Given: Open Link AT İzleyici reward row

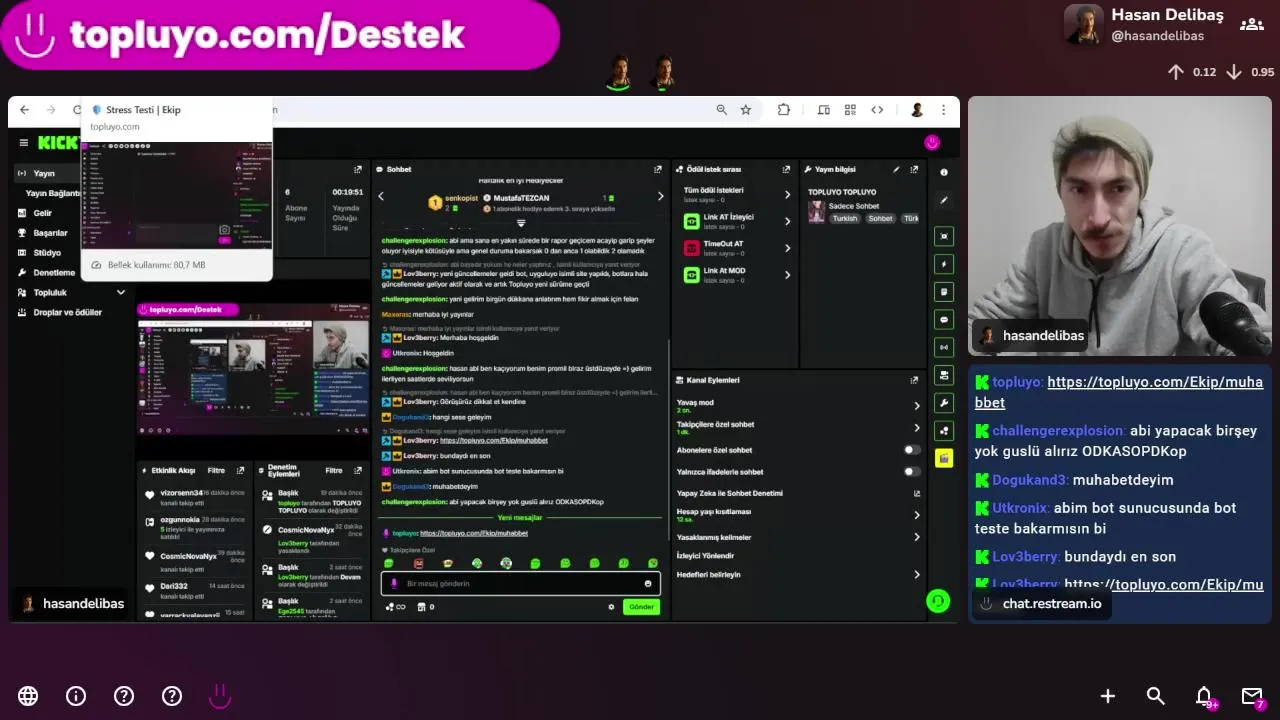Looking at the screenshot, I should [738, 221].
